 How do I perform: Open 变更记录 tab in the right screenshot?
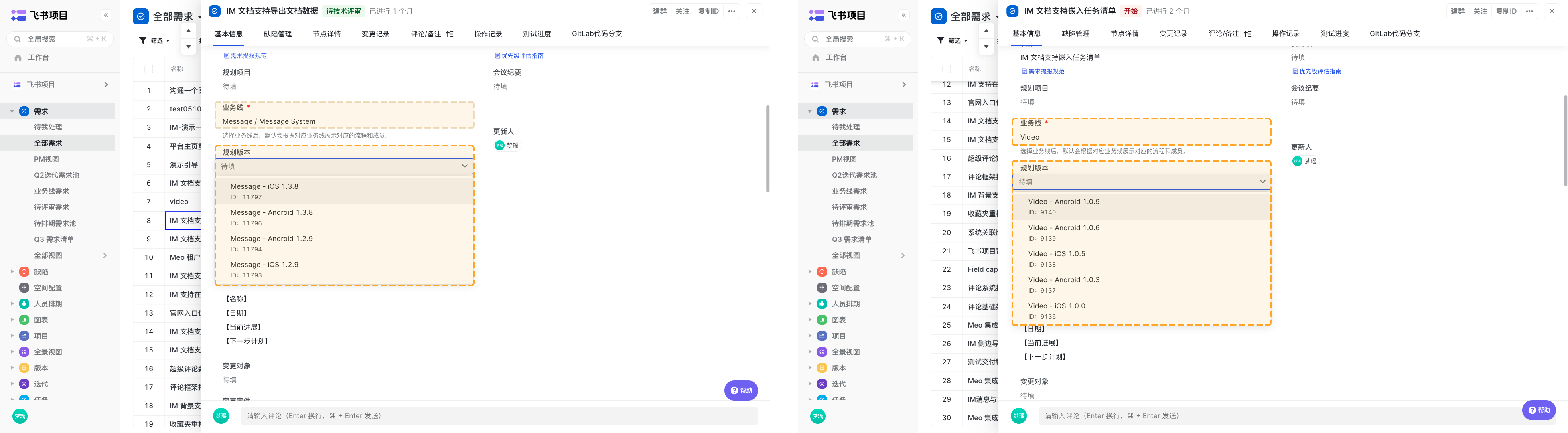tap(1173, 34)
